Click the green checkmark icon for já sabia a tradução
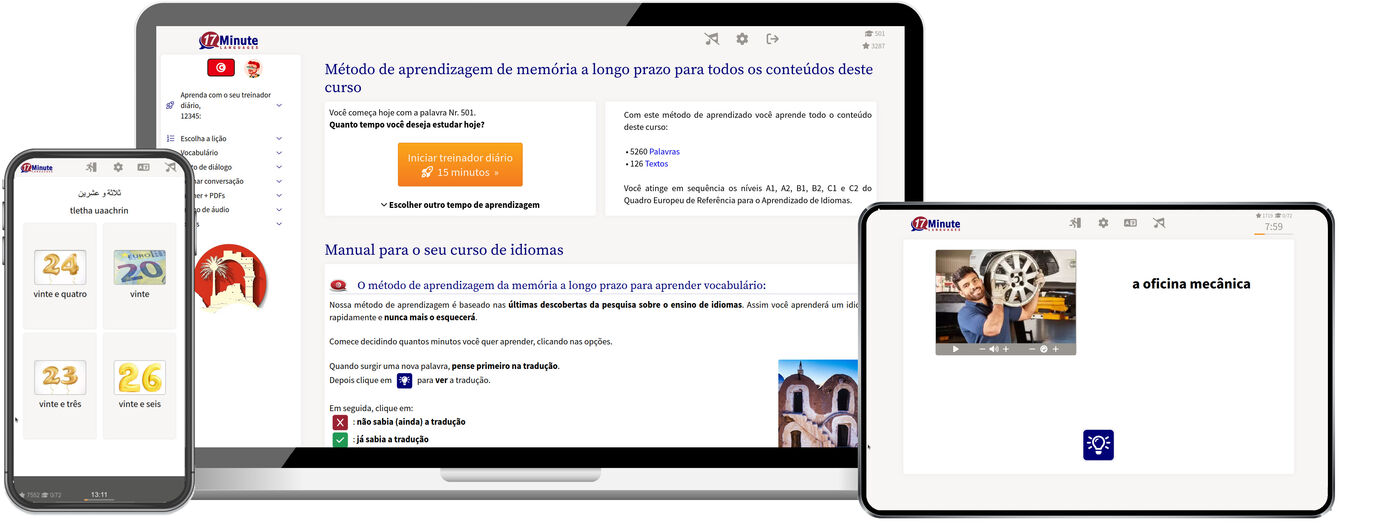 point(340,439)
